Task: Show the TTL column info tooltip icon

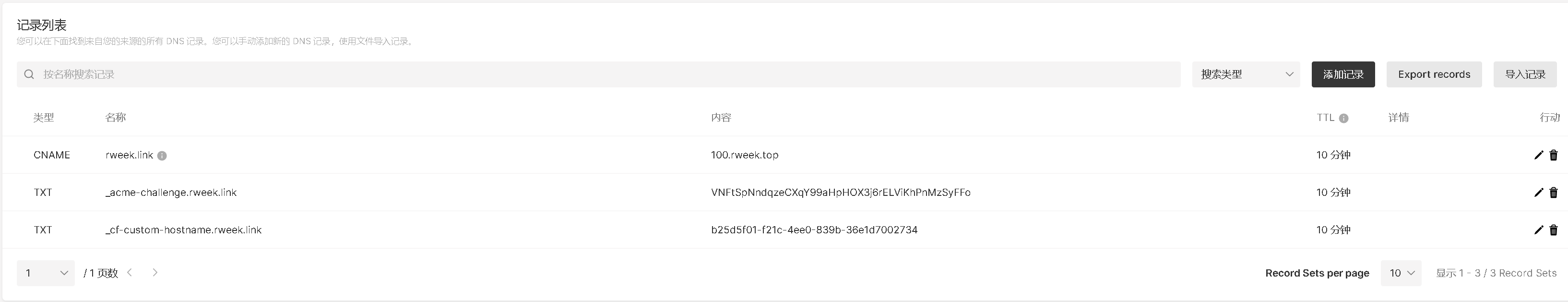Action: pos(1343,118)
